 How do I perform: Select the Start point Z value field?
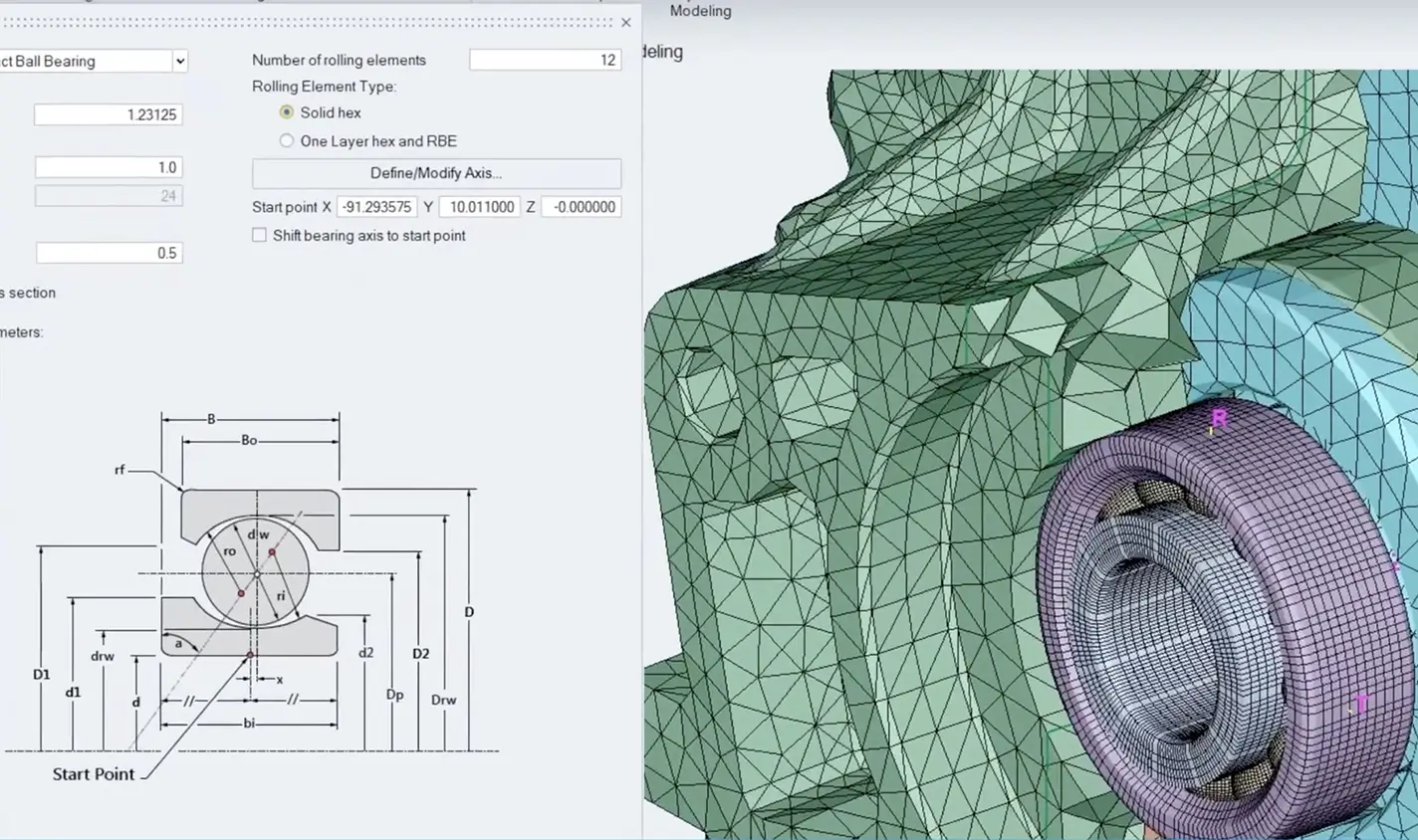[x=582, y=207]
